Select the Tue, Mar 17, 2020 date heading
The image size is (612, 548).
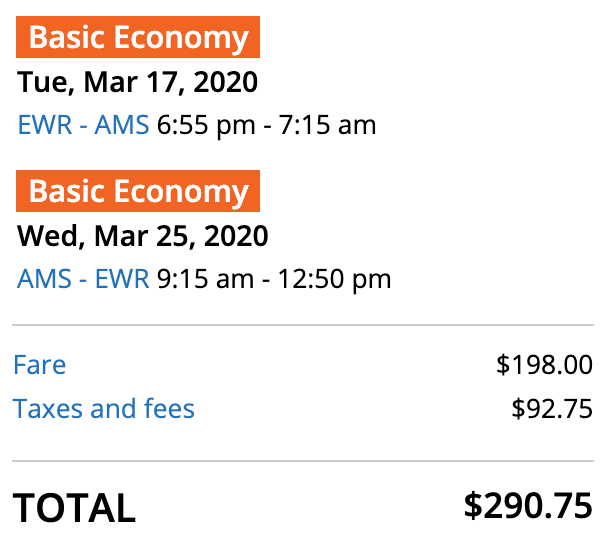click(138, 82)
